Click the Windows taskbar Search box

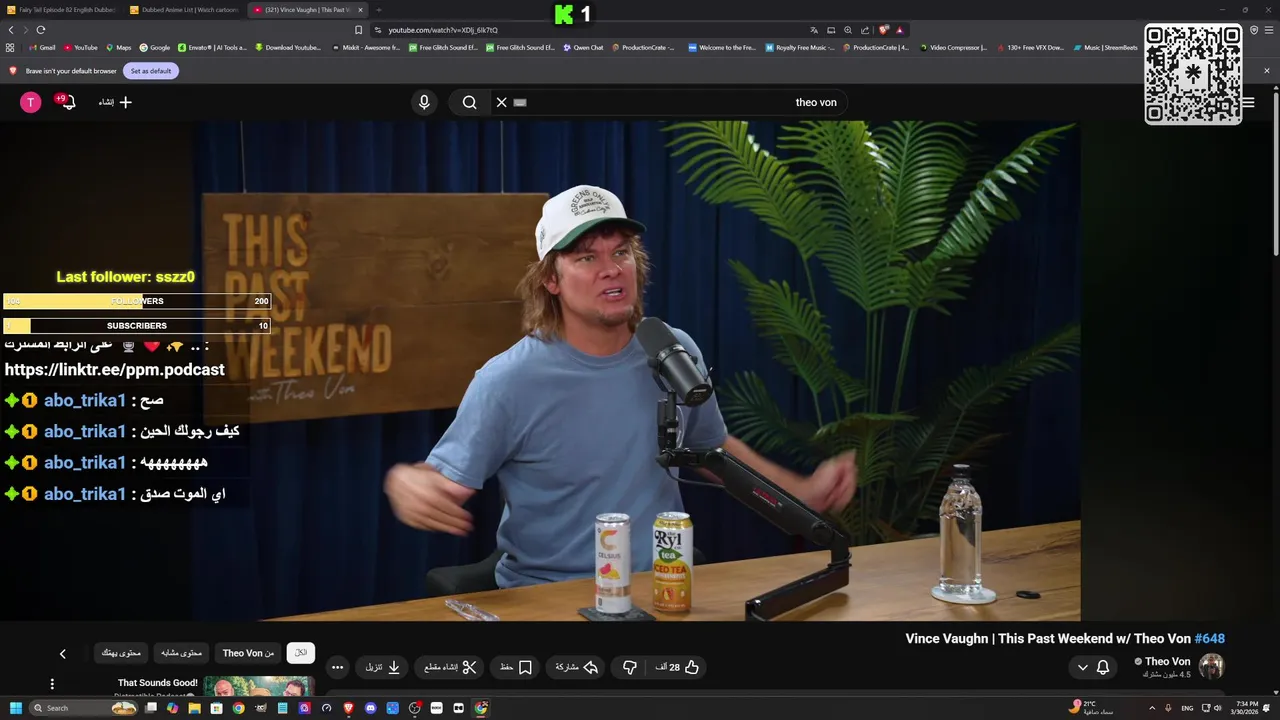83,708
